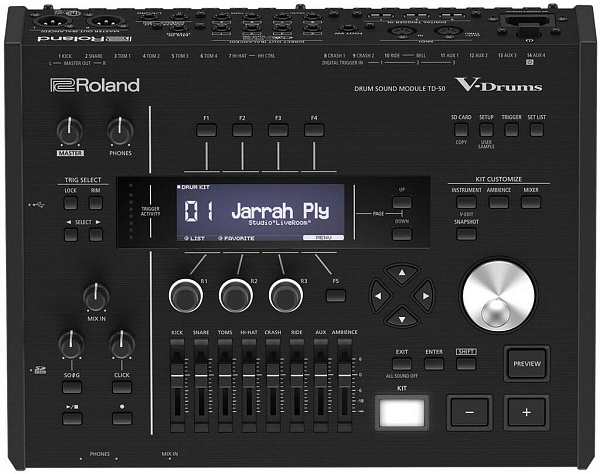
Task: Click the CLICK level knob
Action: 122,344
